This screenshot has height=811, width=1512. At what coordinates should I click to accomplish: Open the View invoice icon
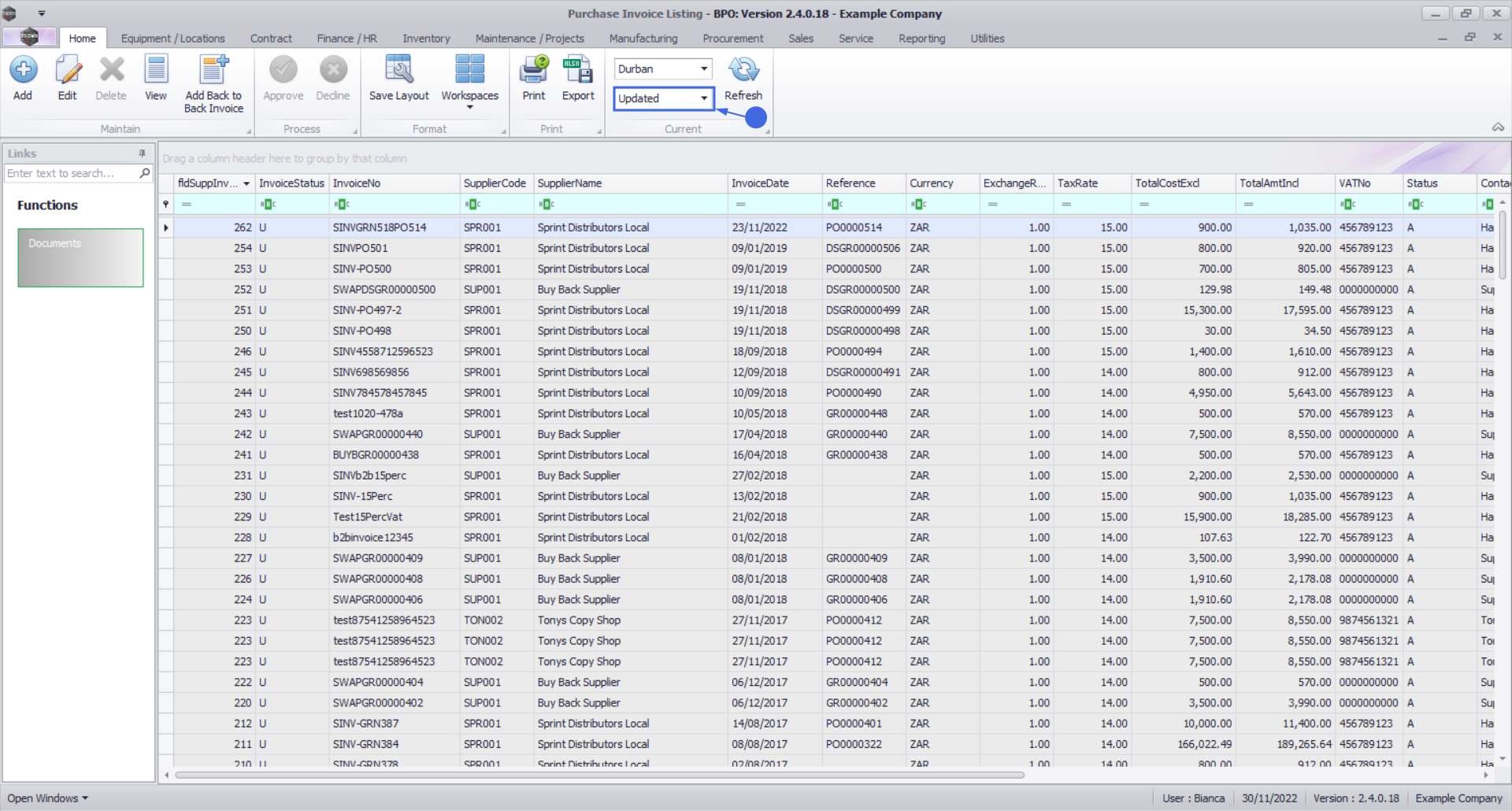[156, 78]
